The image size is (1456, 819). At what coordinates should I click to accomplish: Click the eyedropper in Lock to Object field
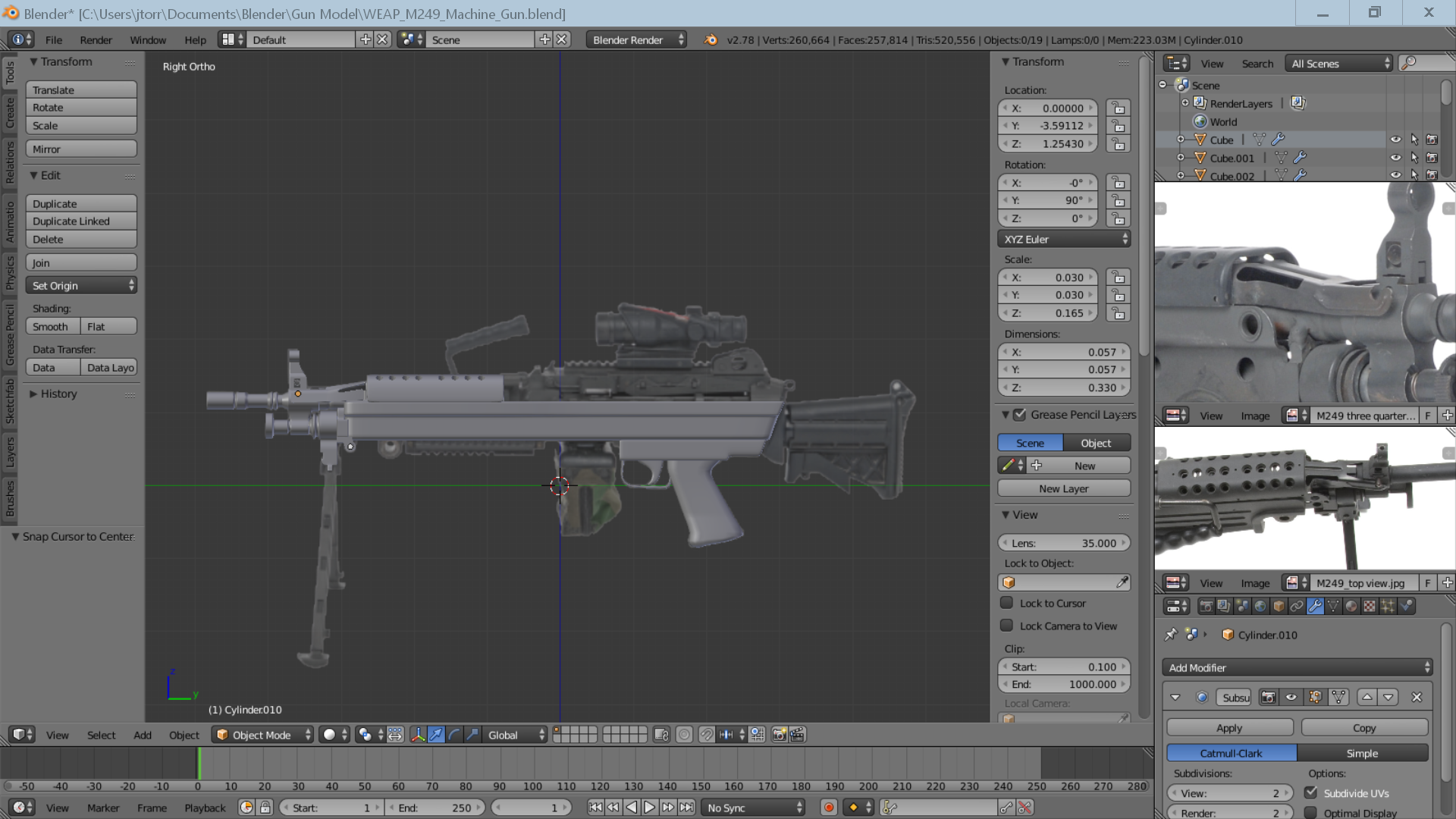click(1122, 582)
